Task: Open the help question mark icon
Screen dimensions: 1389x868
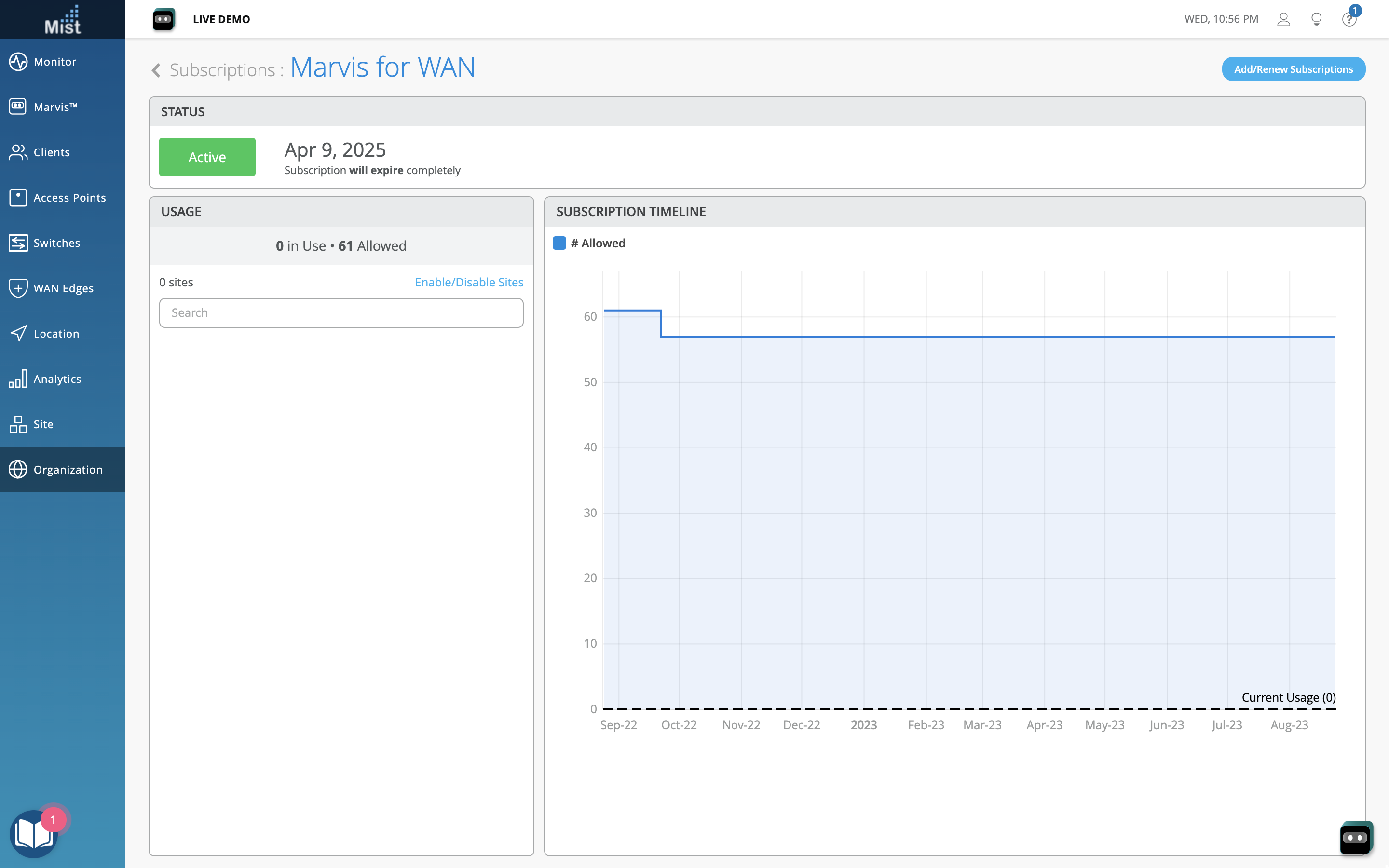Action: (1348, 19)
